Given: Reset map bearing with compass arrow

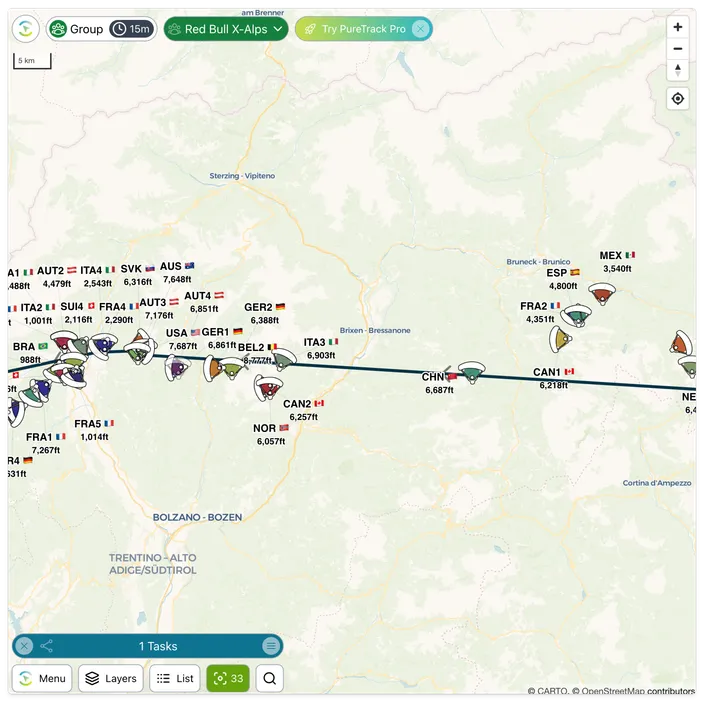Looking at the screenshot, I should coord(678,70).
